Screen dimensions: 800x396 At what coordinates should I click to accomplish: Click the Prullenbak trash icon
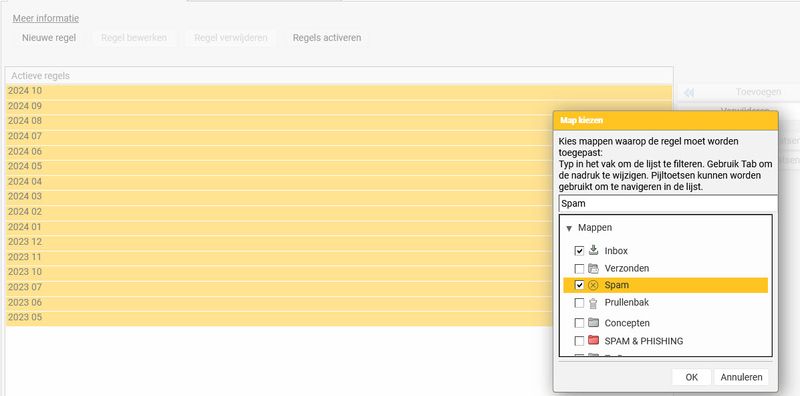pos(593,303)
